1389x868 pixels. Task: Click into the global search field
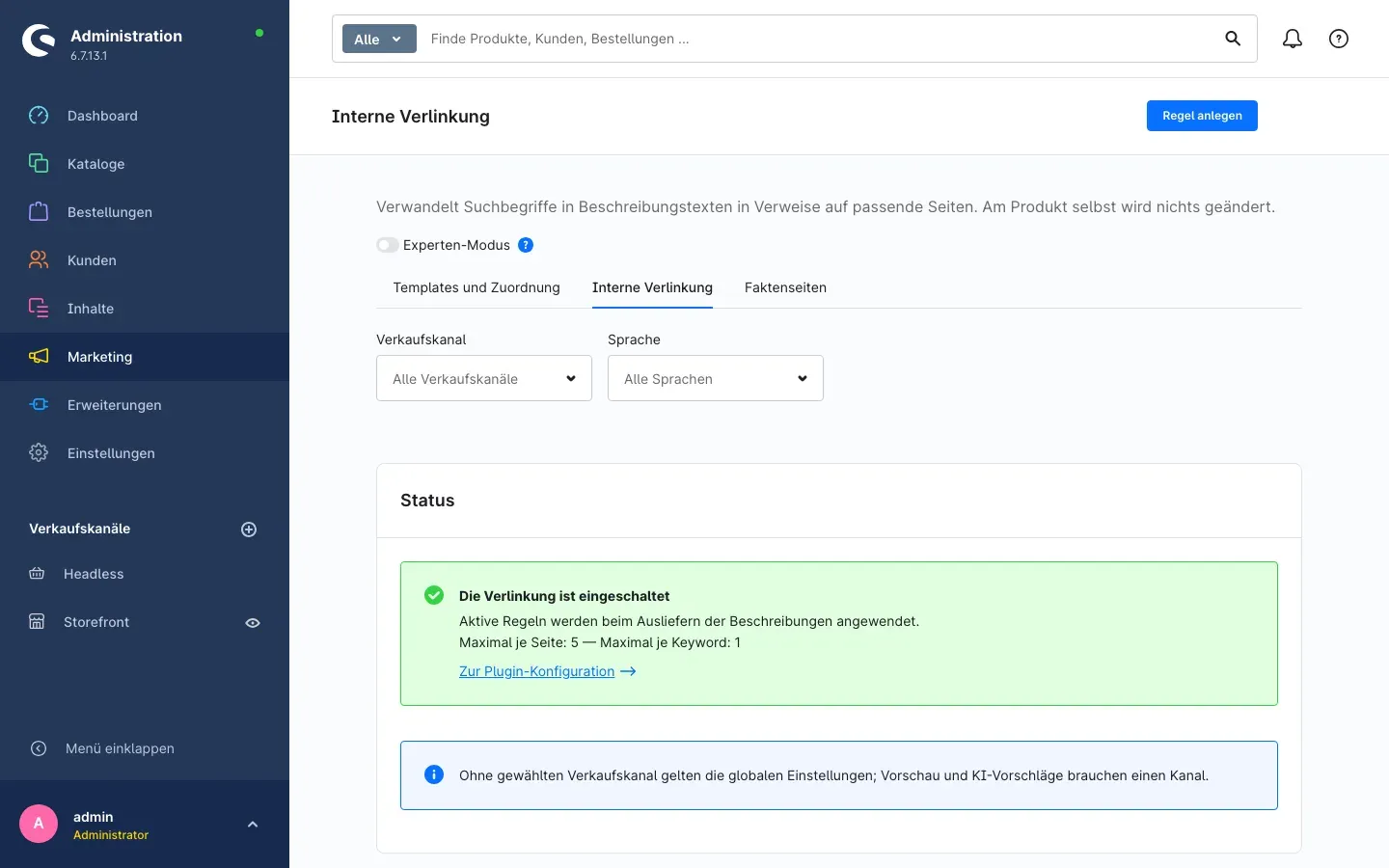tap(820, 39)
